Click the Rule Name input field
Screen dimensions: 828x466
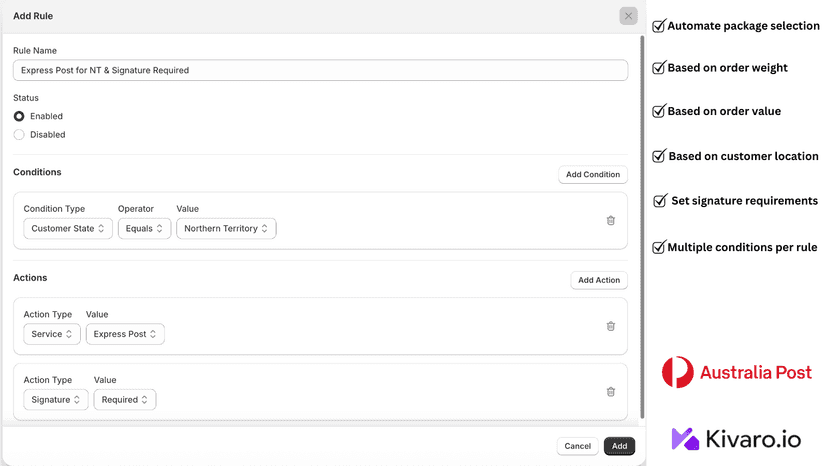click(x=320, y=70)
